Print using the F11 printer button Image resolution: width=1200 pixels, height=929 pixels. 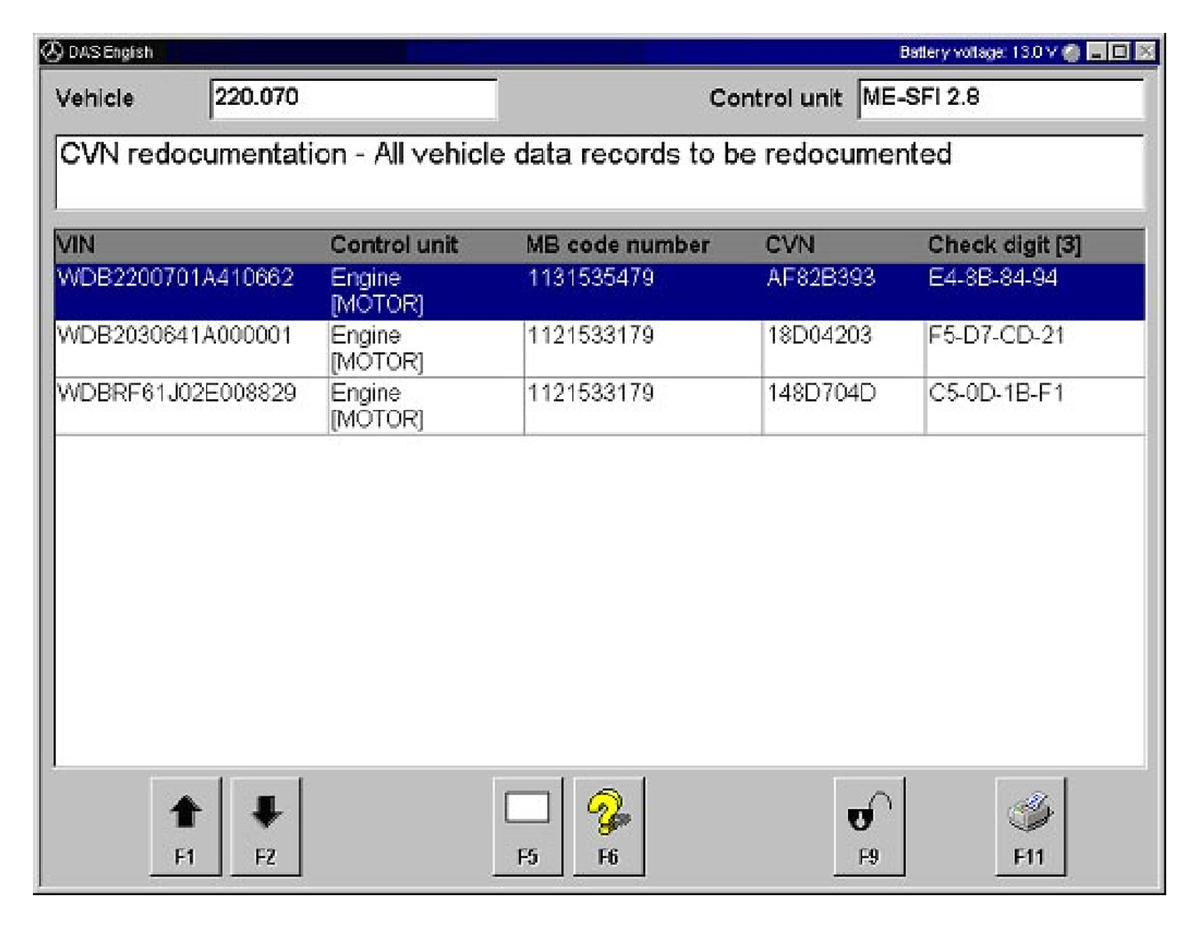point(1030,825)
